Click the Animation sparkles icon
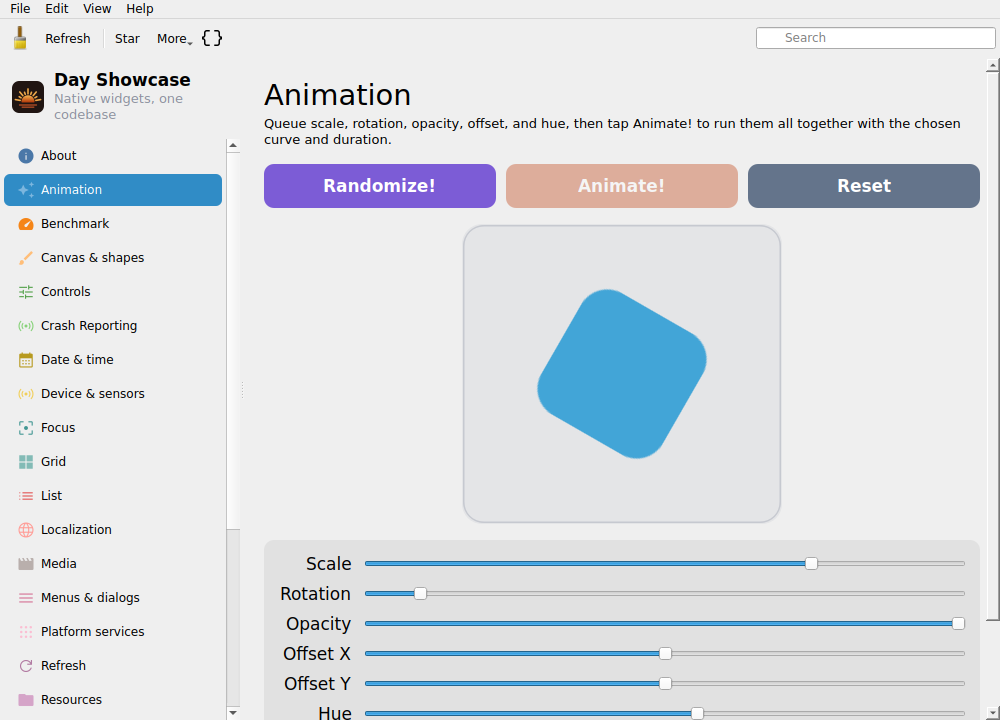 [x=26, y=189]
